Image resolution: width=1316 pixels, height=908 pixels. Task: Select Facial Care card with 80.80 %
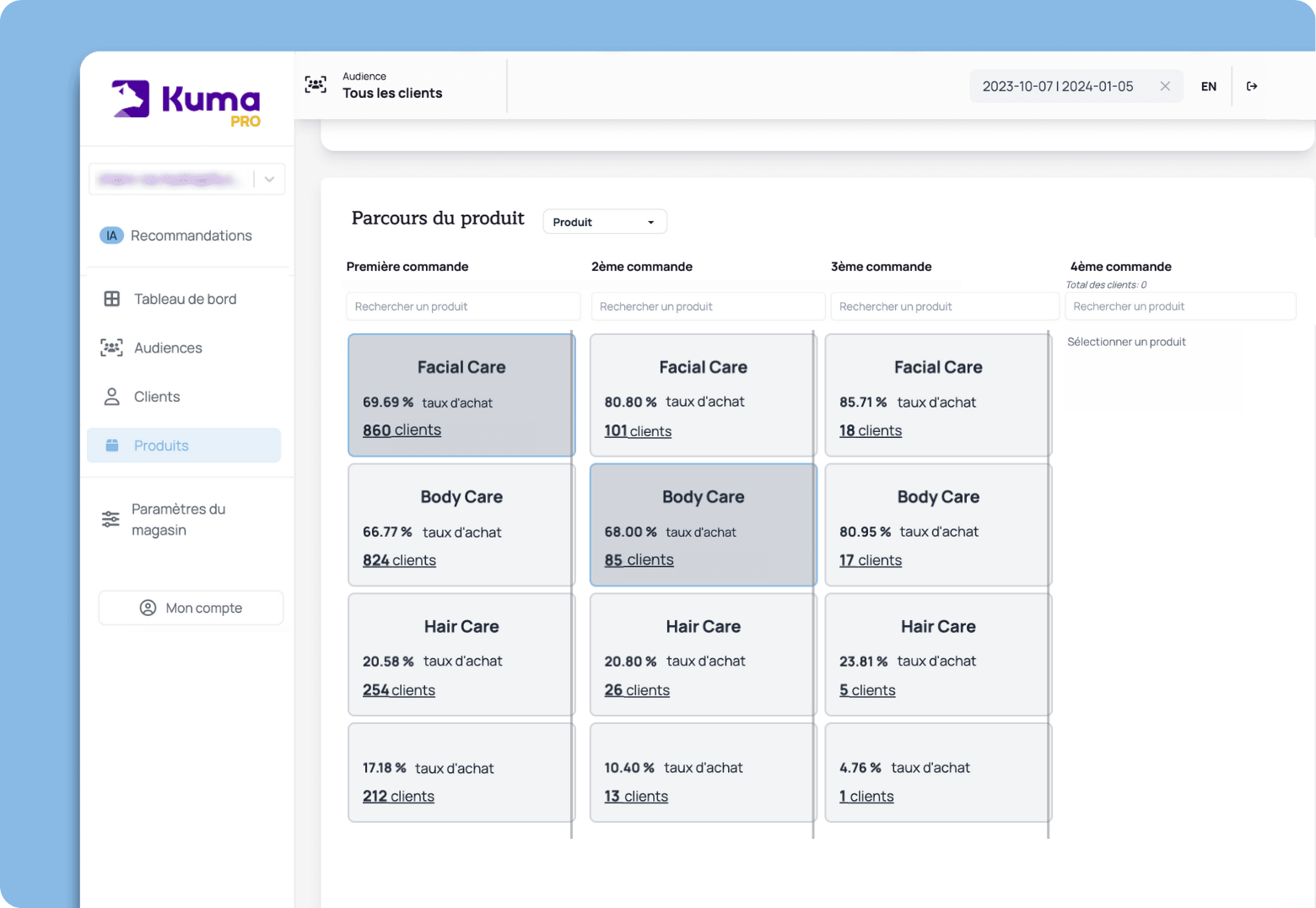click(703, 395)
